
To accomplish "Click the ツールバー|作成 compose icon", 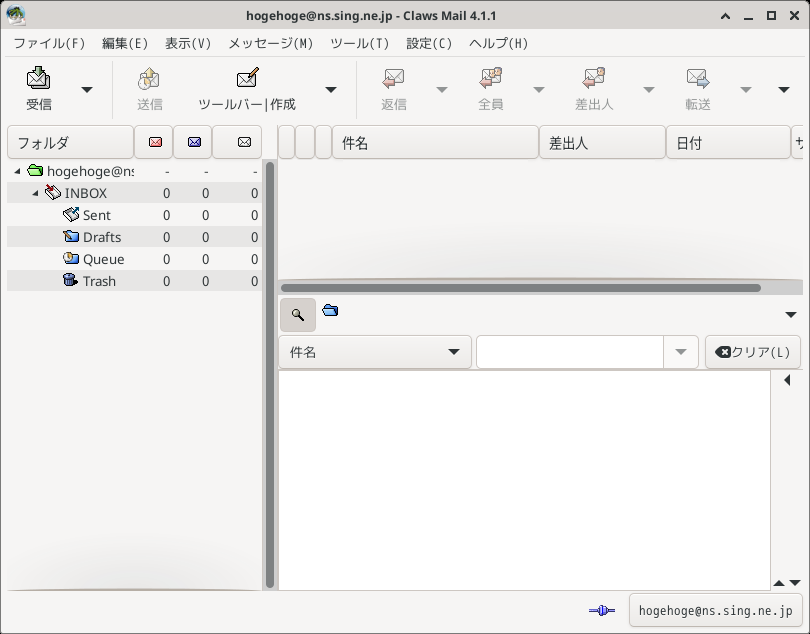I will click(247, 89).
